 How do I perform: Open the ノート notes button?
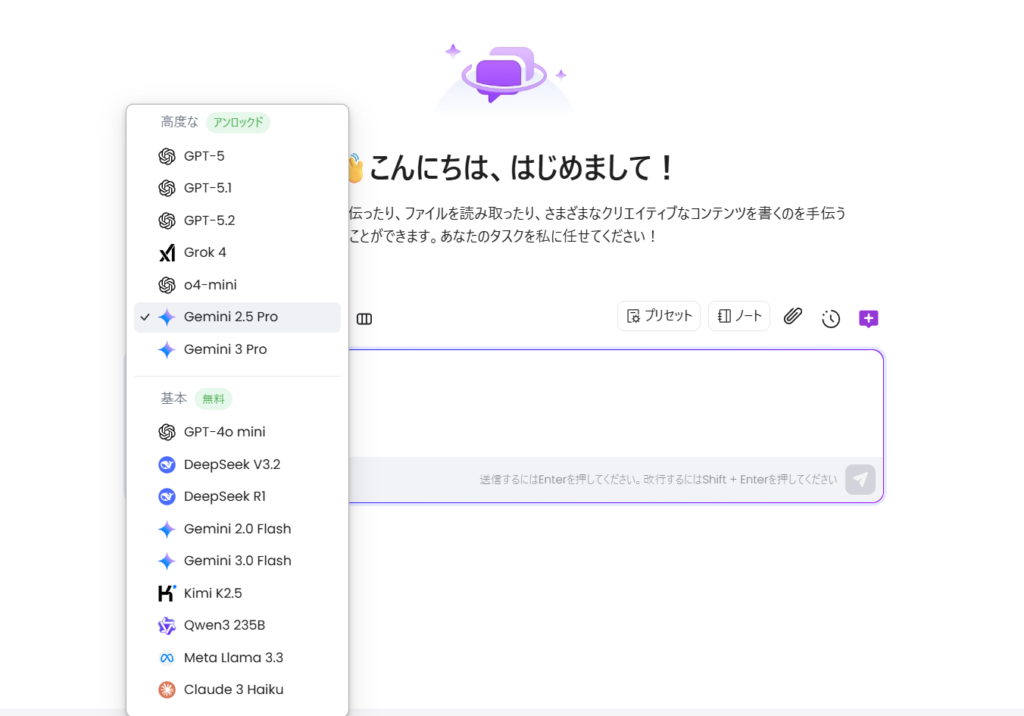pyautogui.click(x=739, y=316)
